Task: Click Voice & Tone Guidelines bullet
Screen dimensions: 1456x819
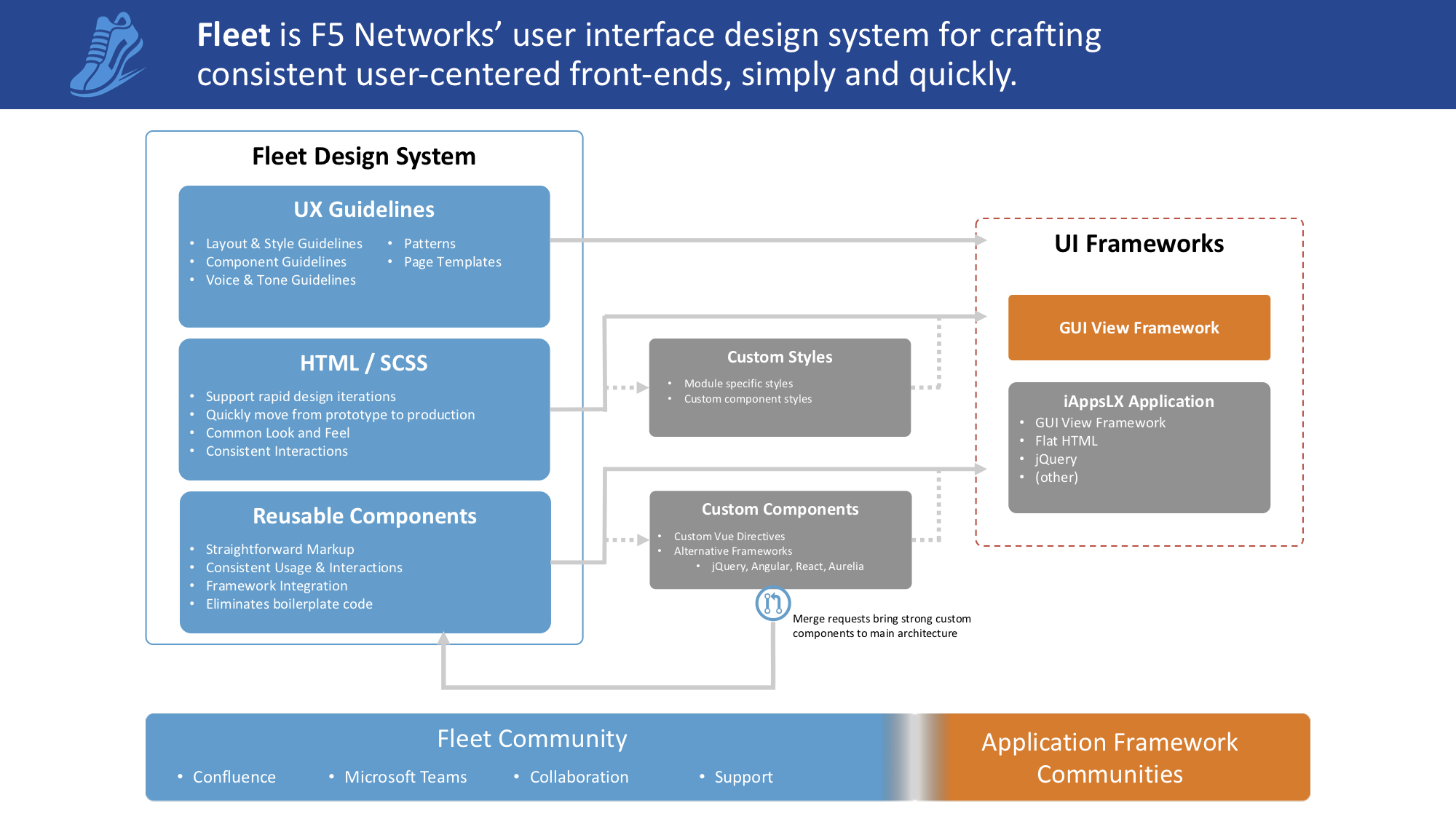Action: [280, 280]
